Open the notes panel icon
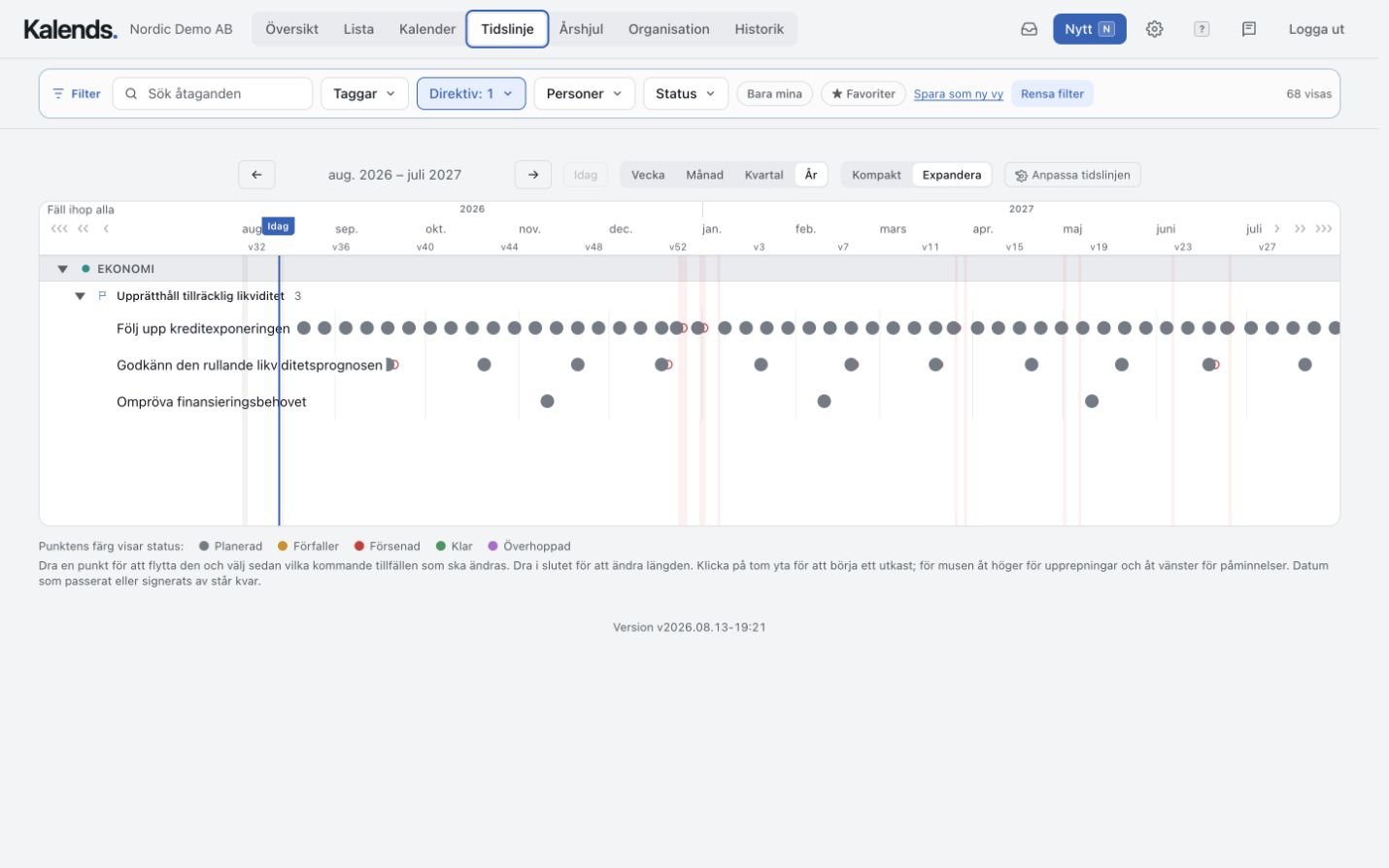This screenshot has width=1389, height=868. pyautogui.click(x=1249, y=29)
